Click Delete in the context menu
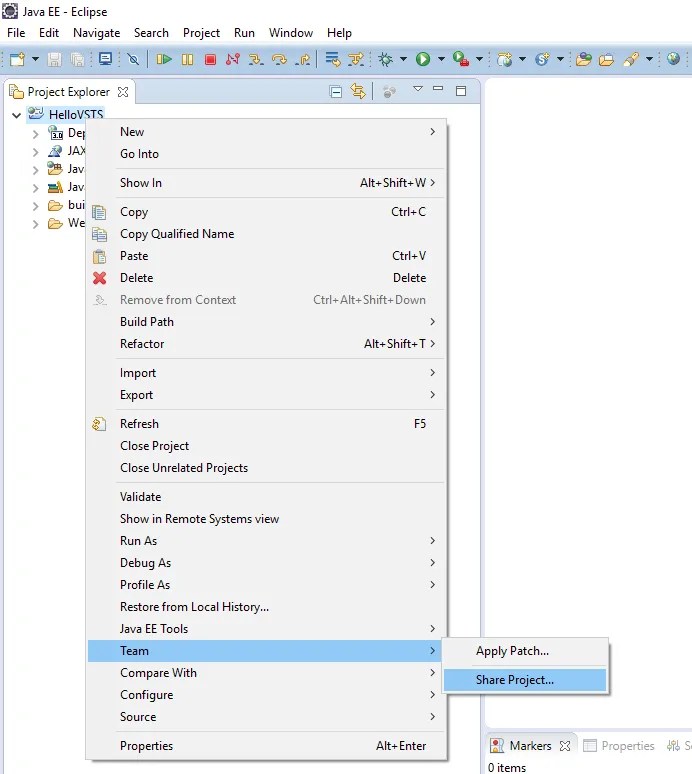The width and height of the screenshot is (692, 774). coord(267,278)
